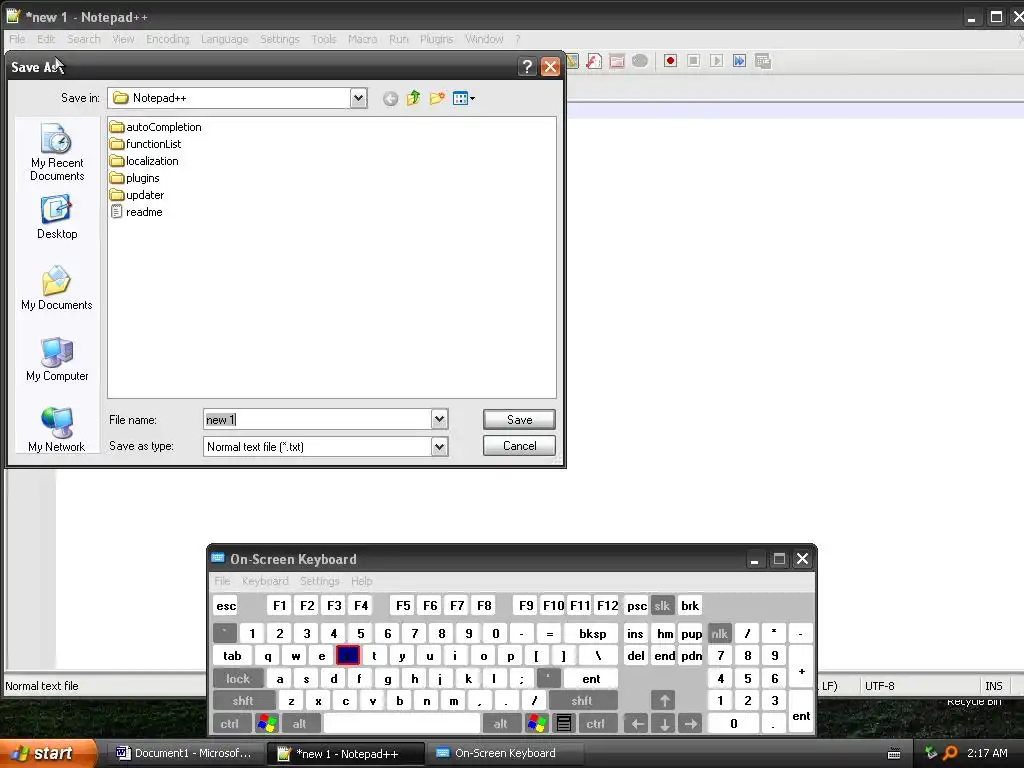Viewport: 1024px width, 768px height.
Task: Click the Cancel button in Save As
Action: 519,445
